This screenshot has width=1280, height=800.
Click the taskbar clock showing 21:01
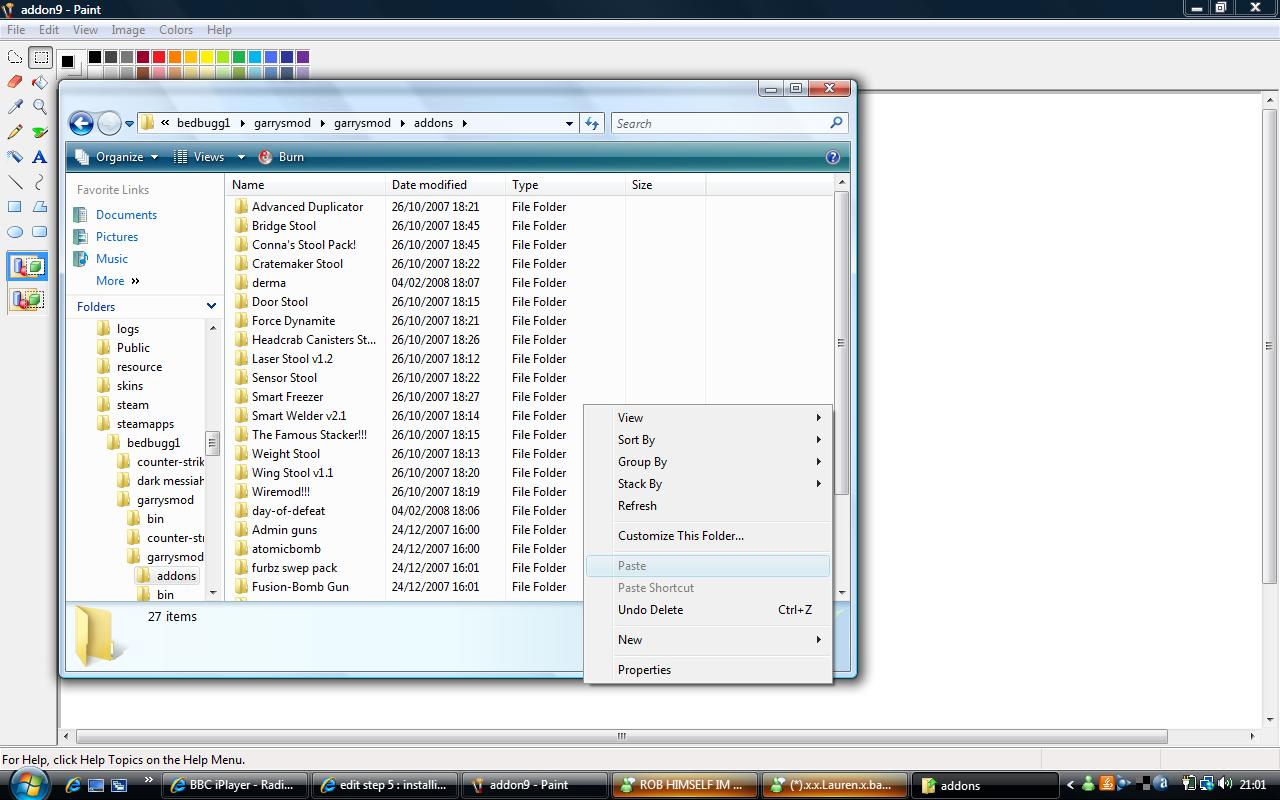coord(1252,785)
